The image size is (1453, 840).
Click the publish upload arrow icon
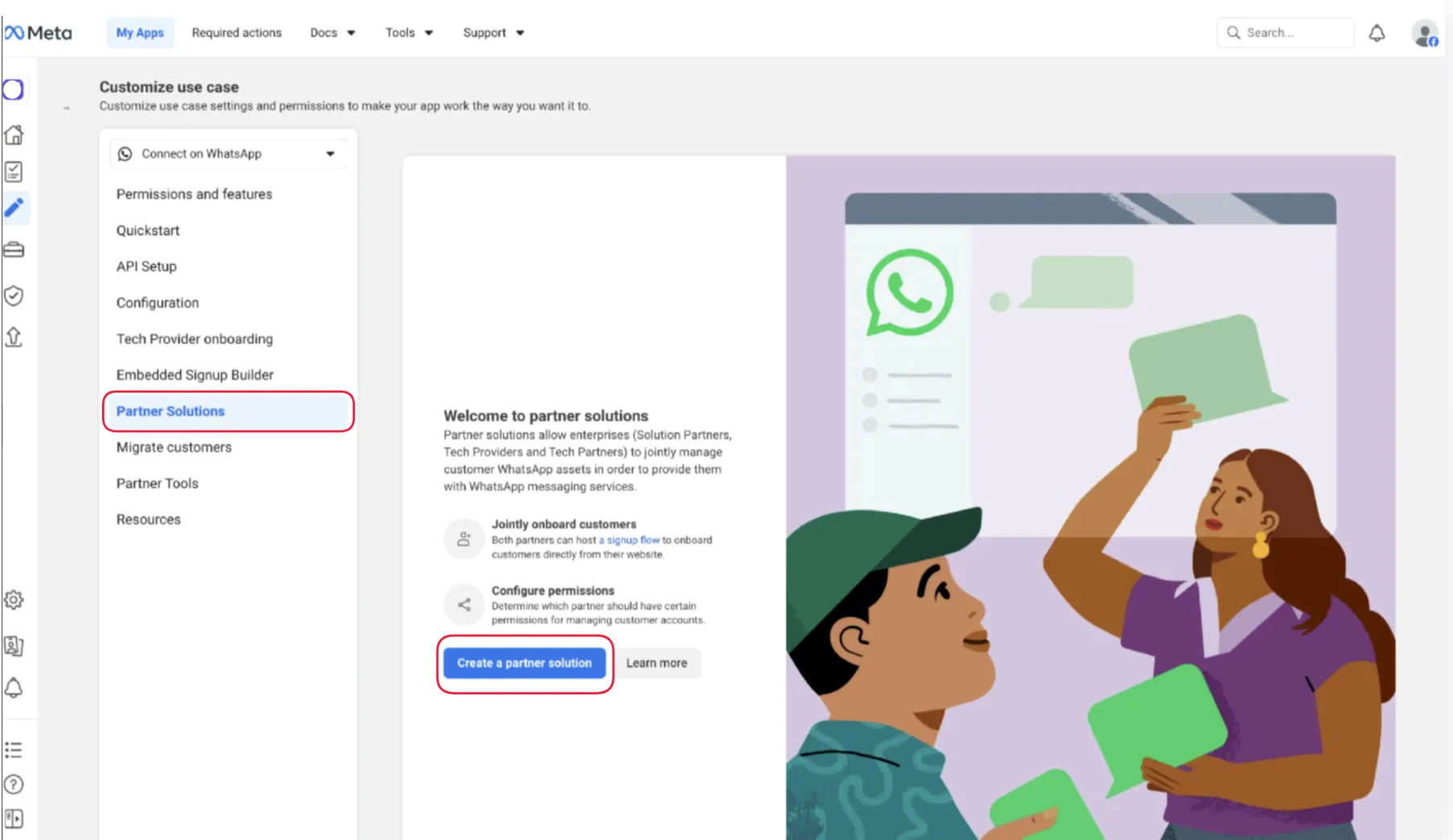pos(14,336)
